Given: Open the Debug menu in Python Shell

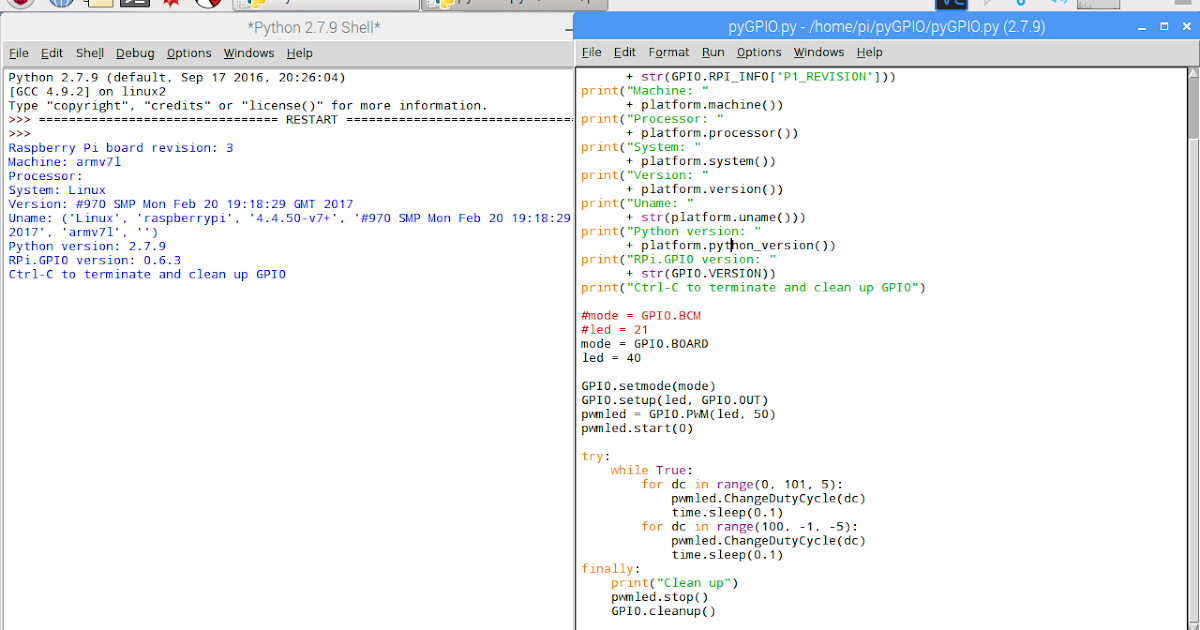Looking at the screenshot, I should 135,53.
